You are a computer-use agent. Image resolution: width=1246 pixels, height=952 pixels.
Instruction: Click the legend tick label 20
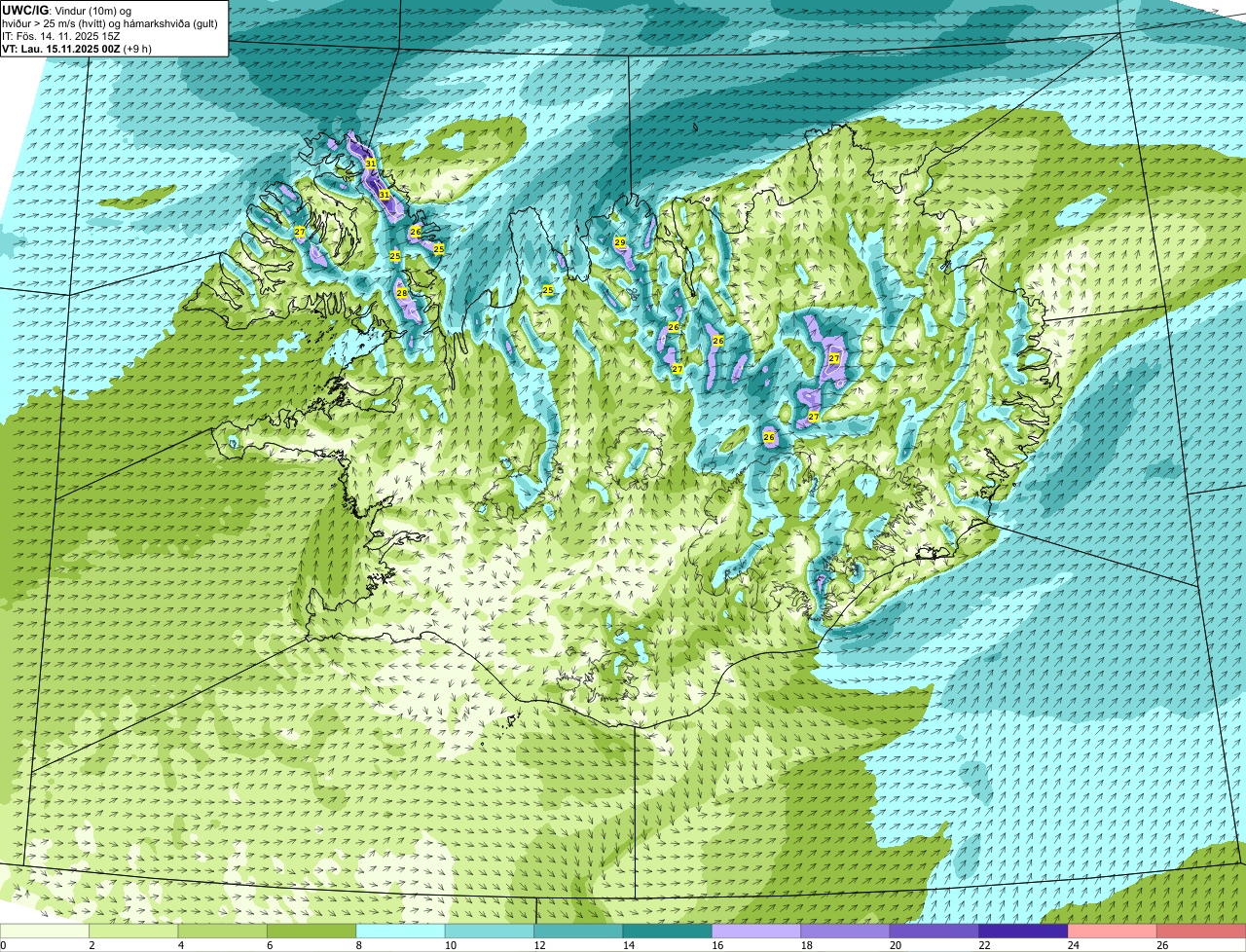coord(895,945)
